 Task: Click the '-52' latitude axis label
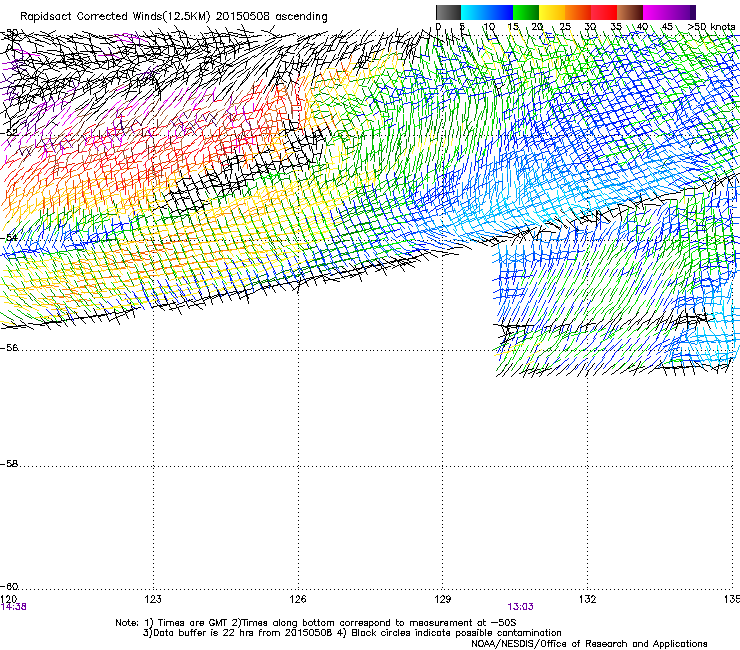click(9, 133)
